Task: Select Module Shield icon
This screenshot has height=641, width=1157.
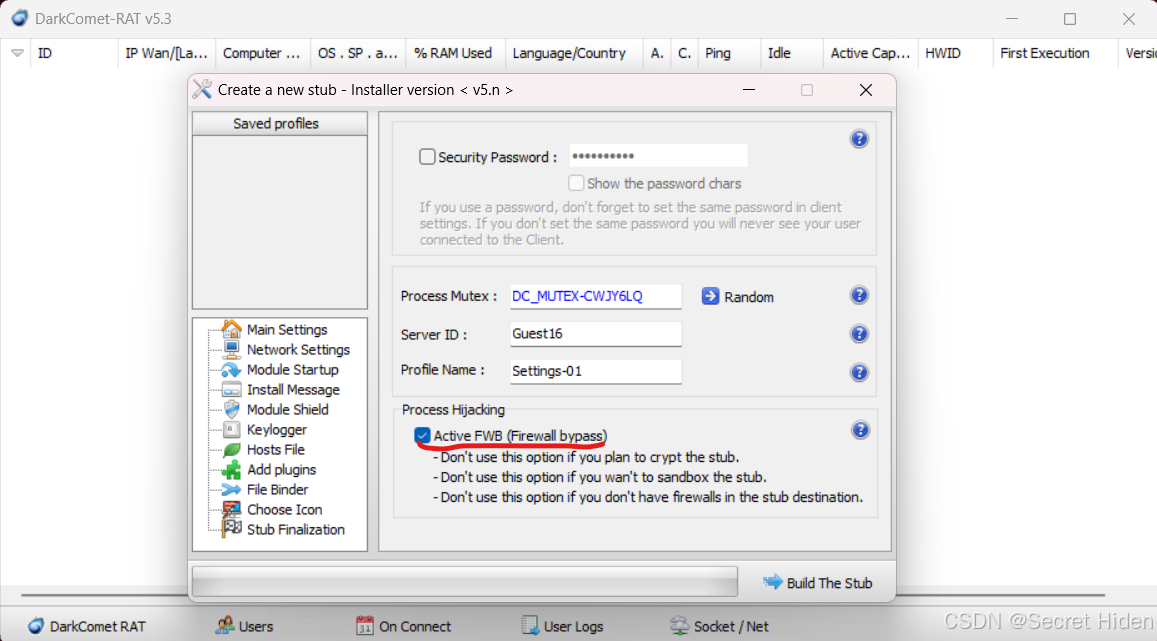Action: click(232, 409)
